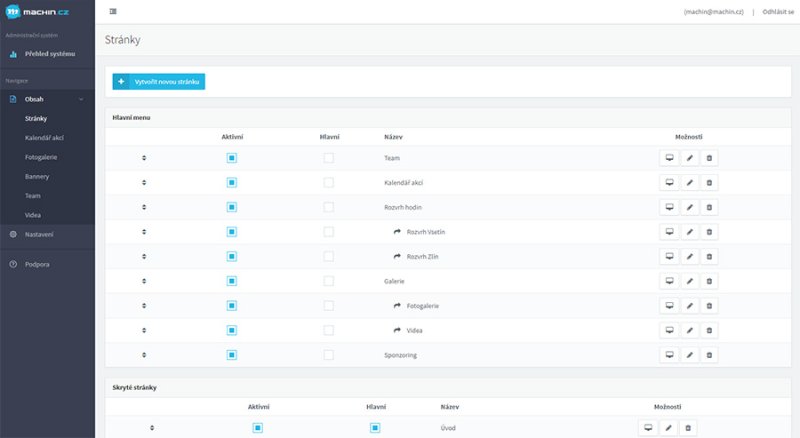Uncheck the Aktivní checkbox for Team
This screenshot has width=800, height=438.
coord(232,158)
